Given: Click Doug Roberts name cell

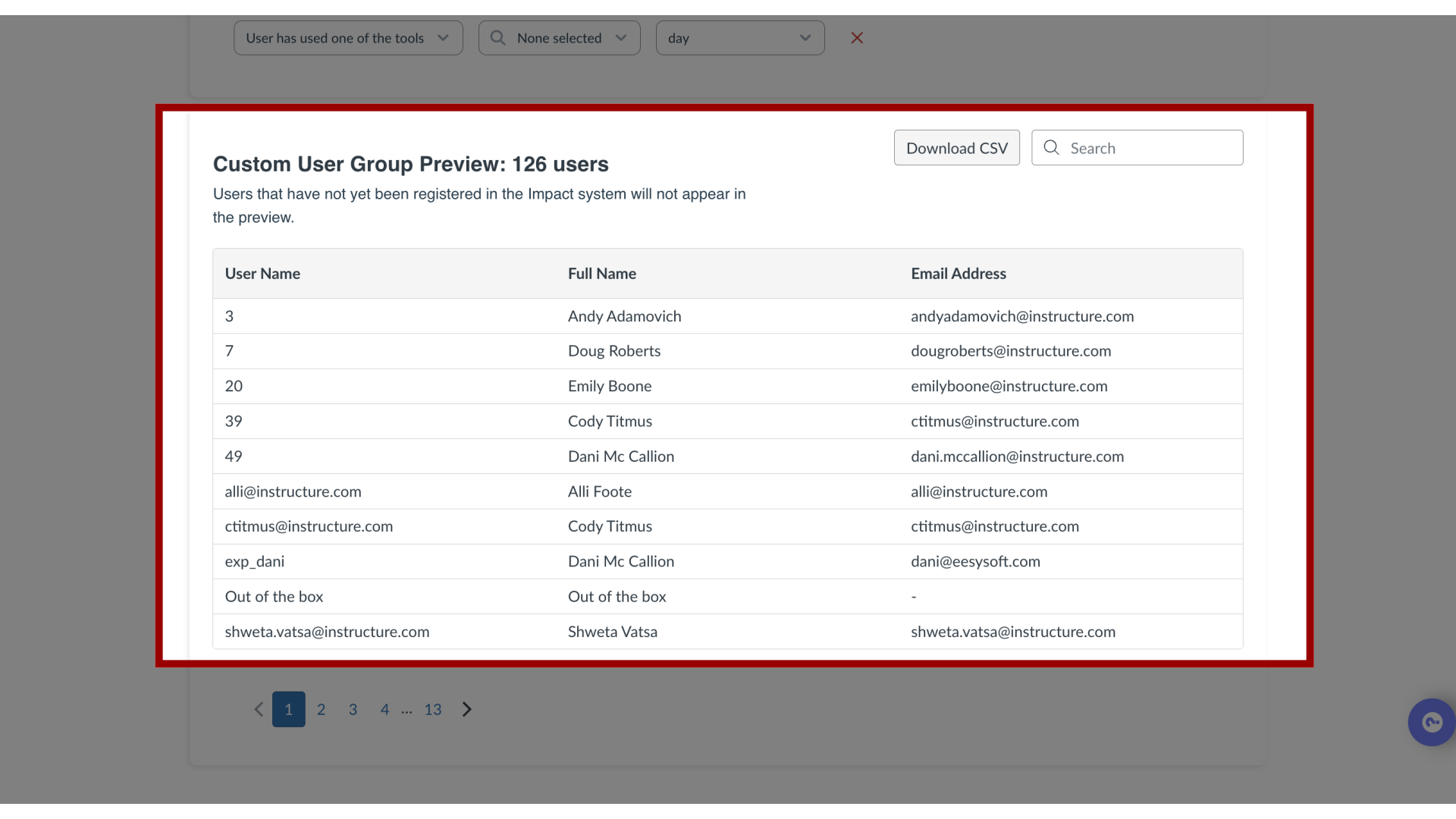Looking at the screenshot, I should coord(614,351).
